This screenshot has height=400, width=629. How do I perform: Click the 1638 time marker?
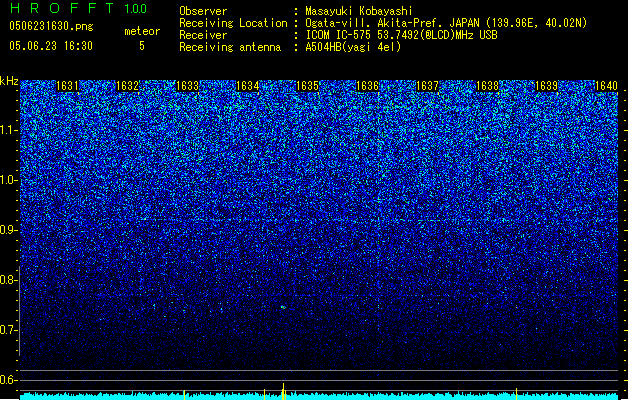487,86
